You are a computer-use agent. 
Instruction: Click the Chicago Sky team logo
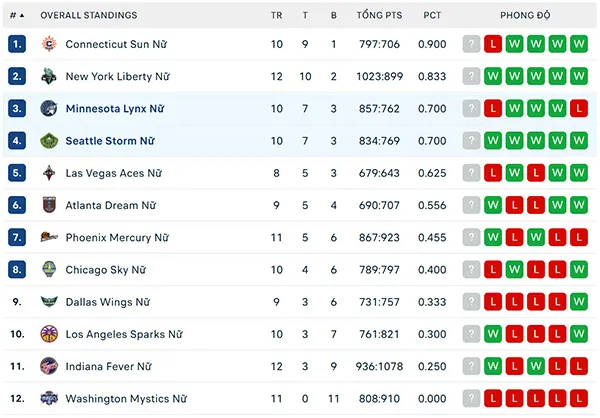point(49,269)
